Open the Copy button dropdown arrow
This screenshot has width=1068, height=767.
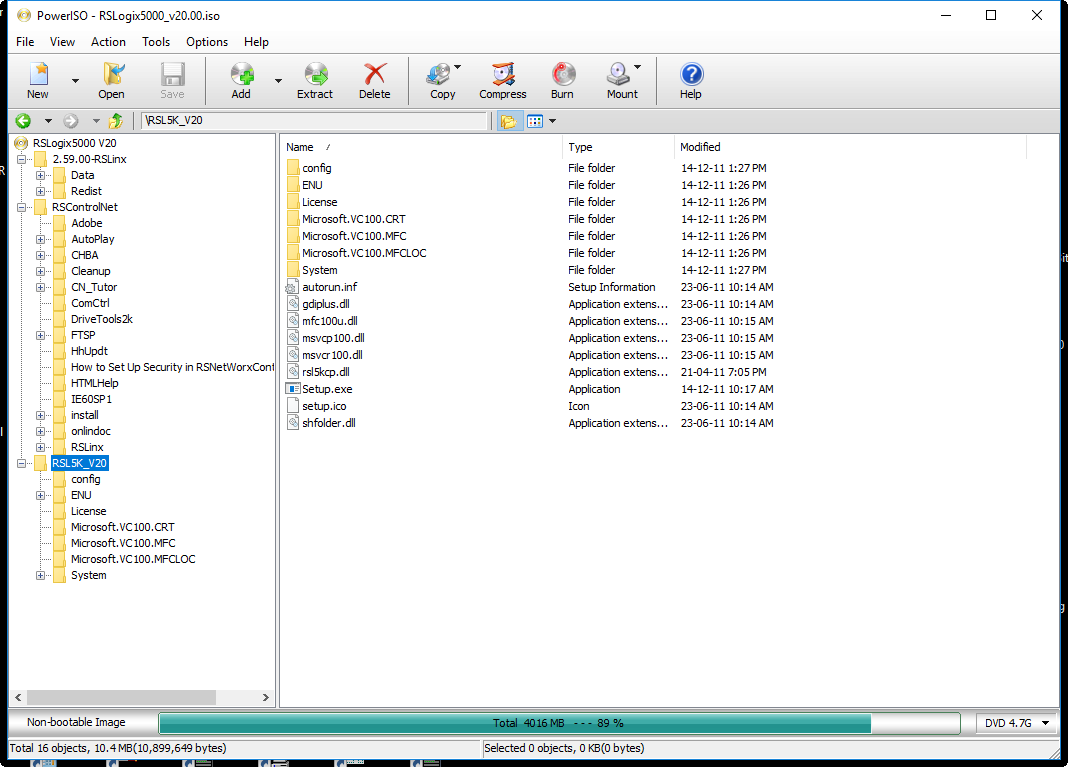coord(457,67)
